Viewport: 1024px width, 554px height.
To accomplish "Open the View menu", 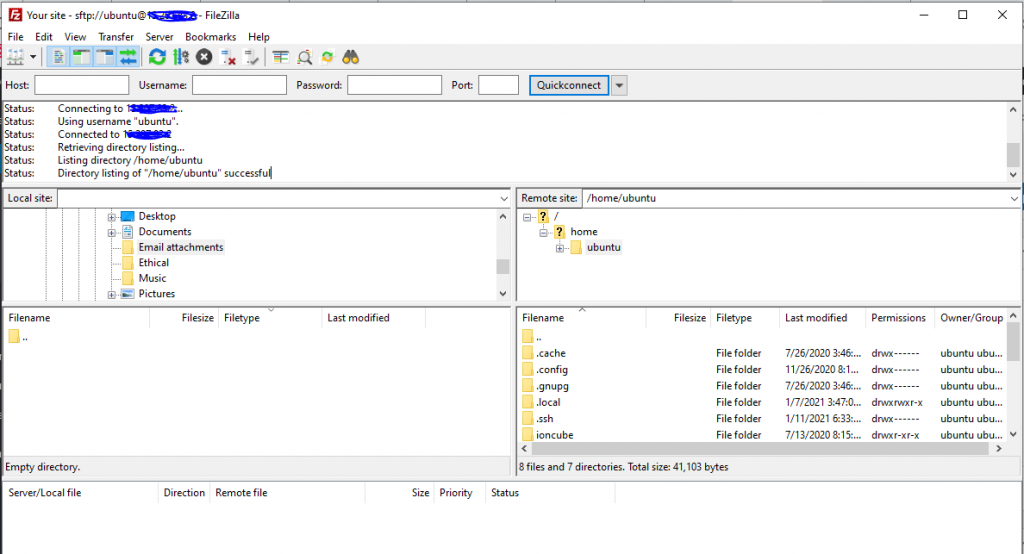I will [x=75, y=37].
